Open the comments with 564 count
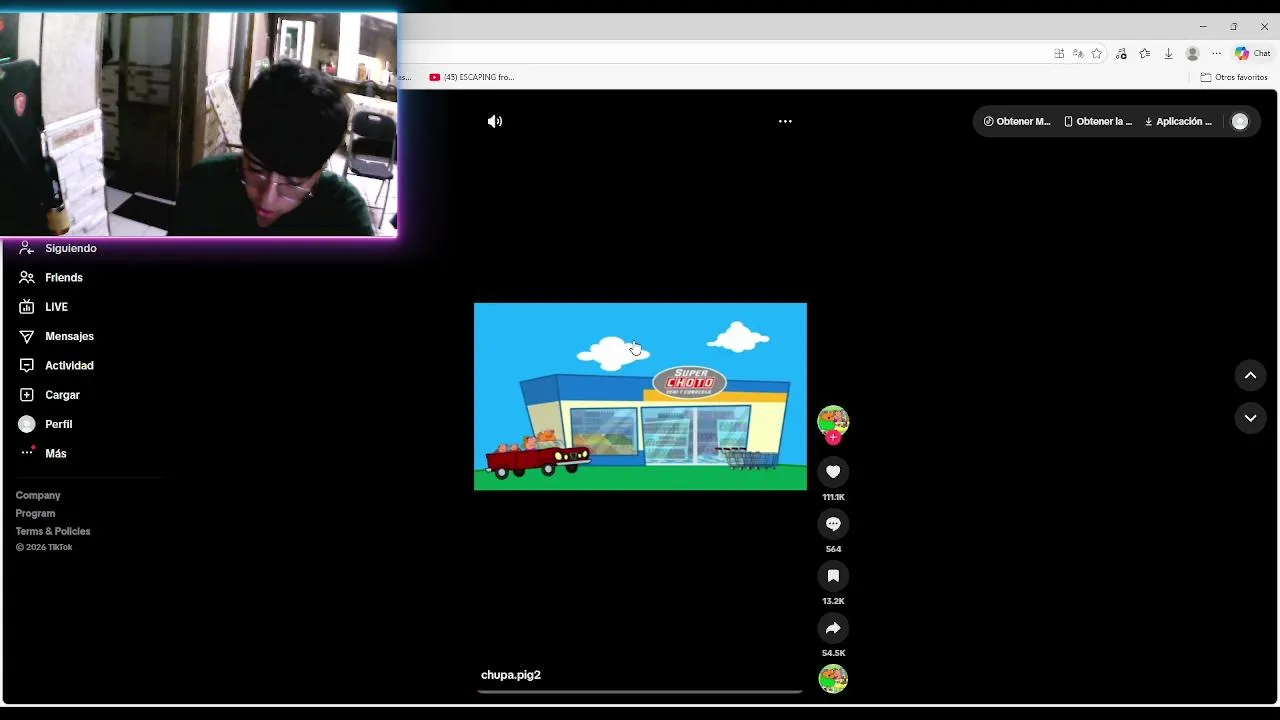Viewport: 1280px width, 720px height. [833, 523]
